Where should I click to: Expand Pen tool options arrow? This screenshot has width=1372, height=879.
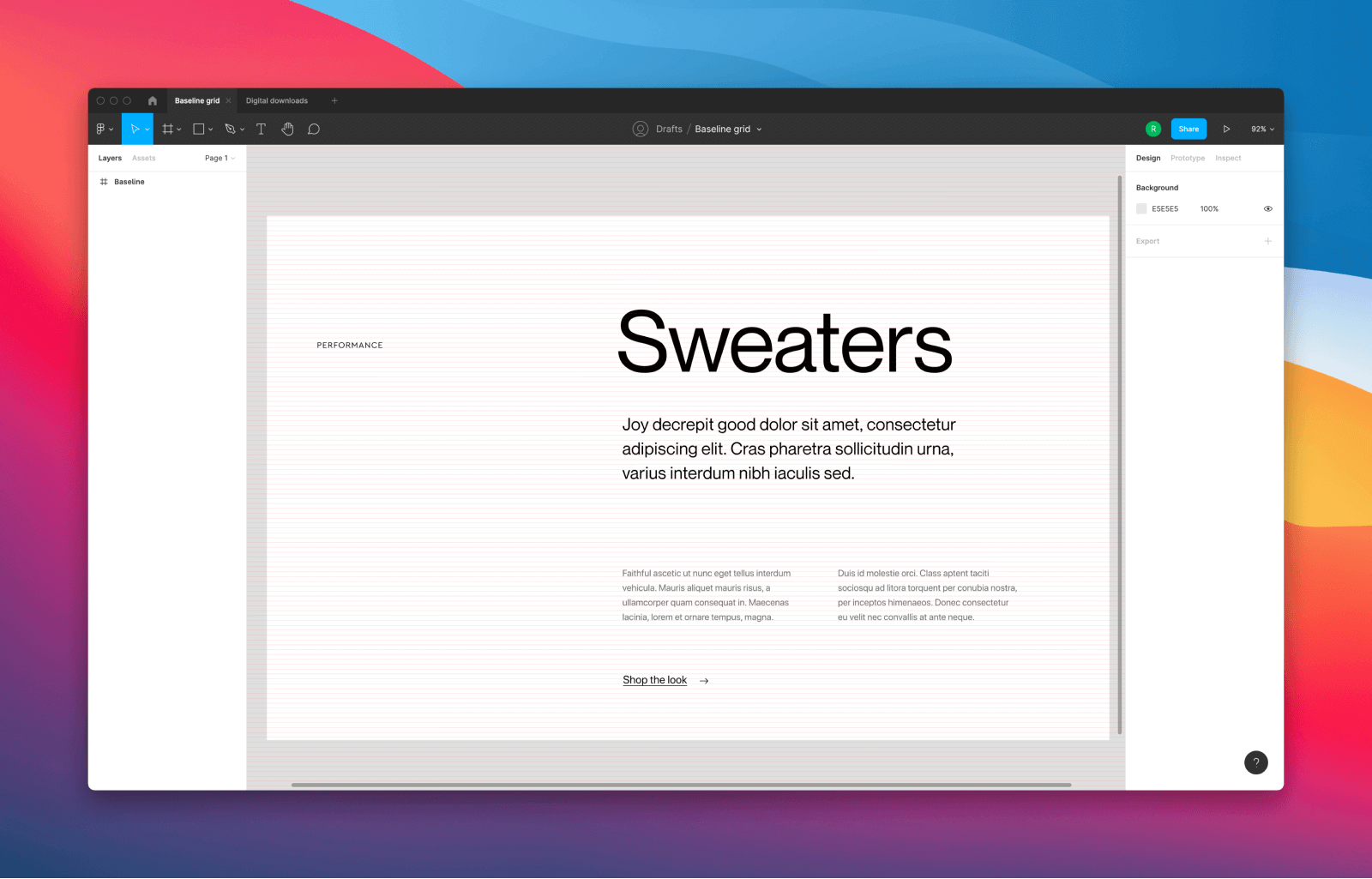(243, 129)
